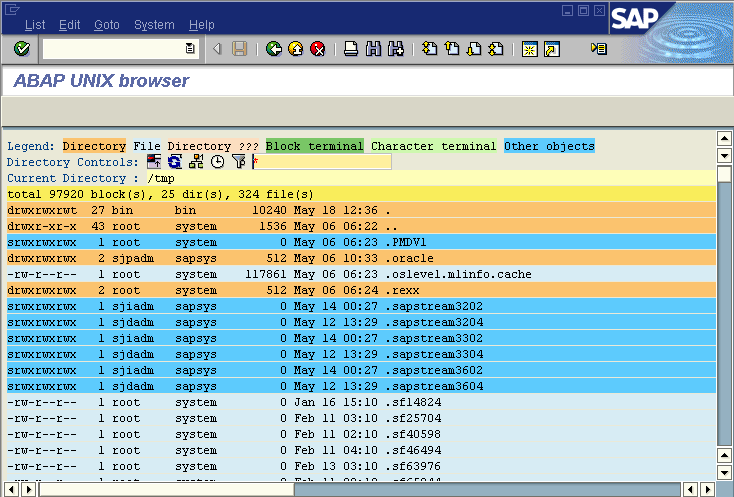
Task: Open the .rexx directory
Action: (361, 290)
